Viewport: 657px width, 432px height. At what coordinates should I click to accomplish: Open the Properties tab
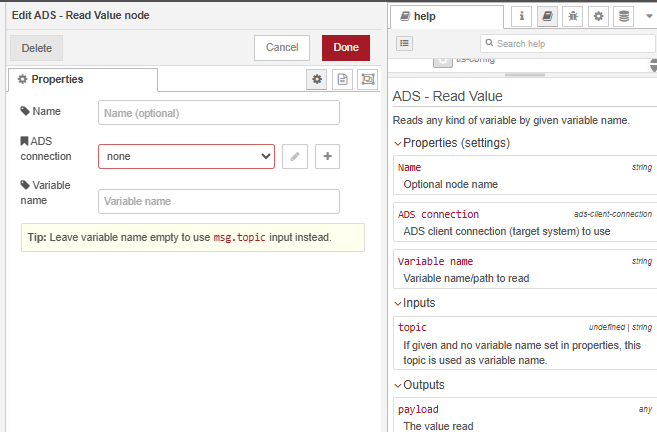pyautogui.click(x=83, y=79)
